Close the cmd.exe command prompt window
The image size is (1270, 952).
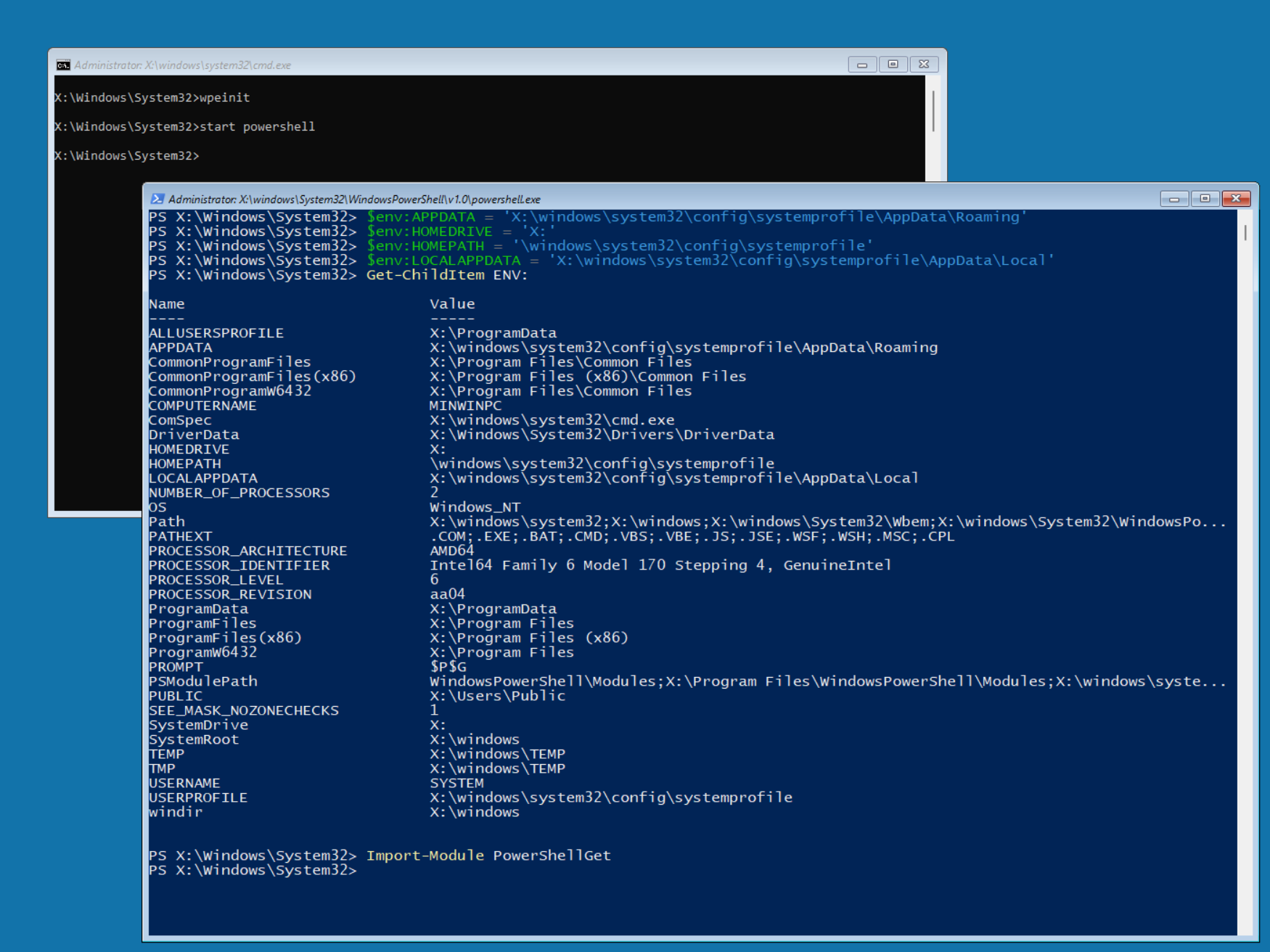pyautogui.click(x=924, y=65)
